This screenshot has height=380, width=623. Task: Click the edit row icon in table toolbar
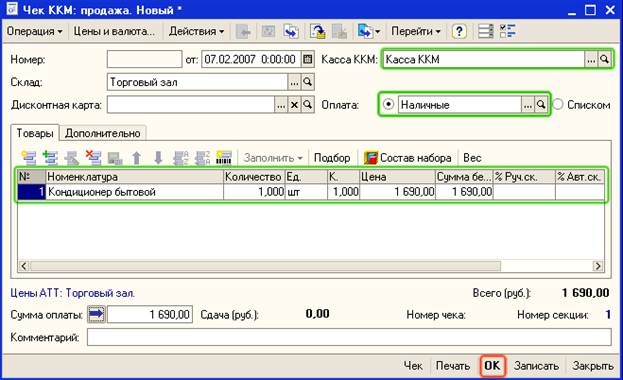(72, 158)
